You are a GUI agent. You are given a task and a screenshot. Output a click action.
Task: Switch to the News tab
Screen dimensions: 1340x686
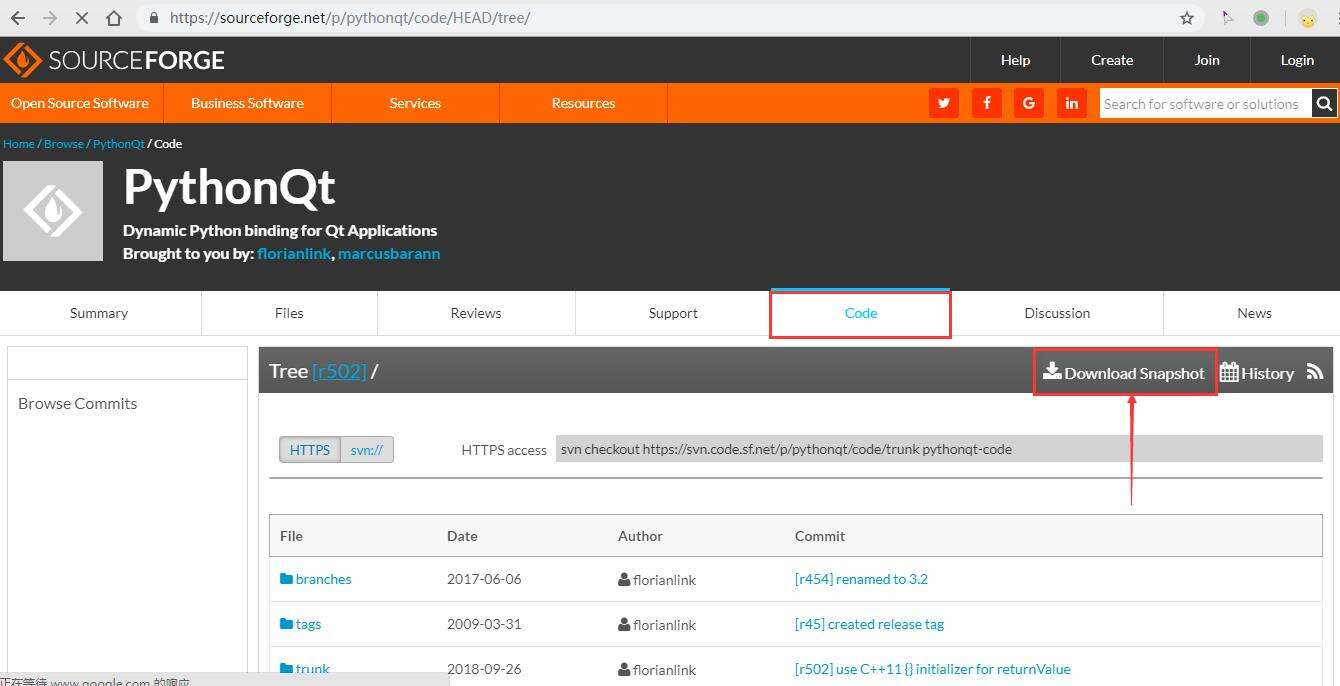click(1254, 313)
